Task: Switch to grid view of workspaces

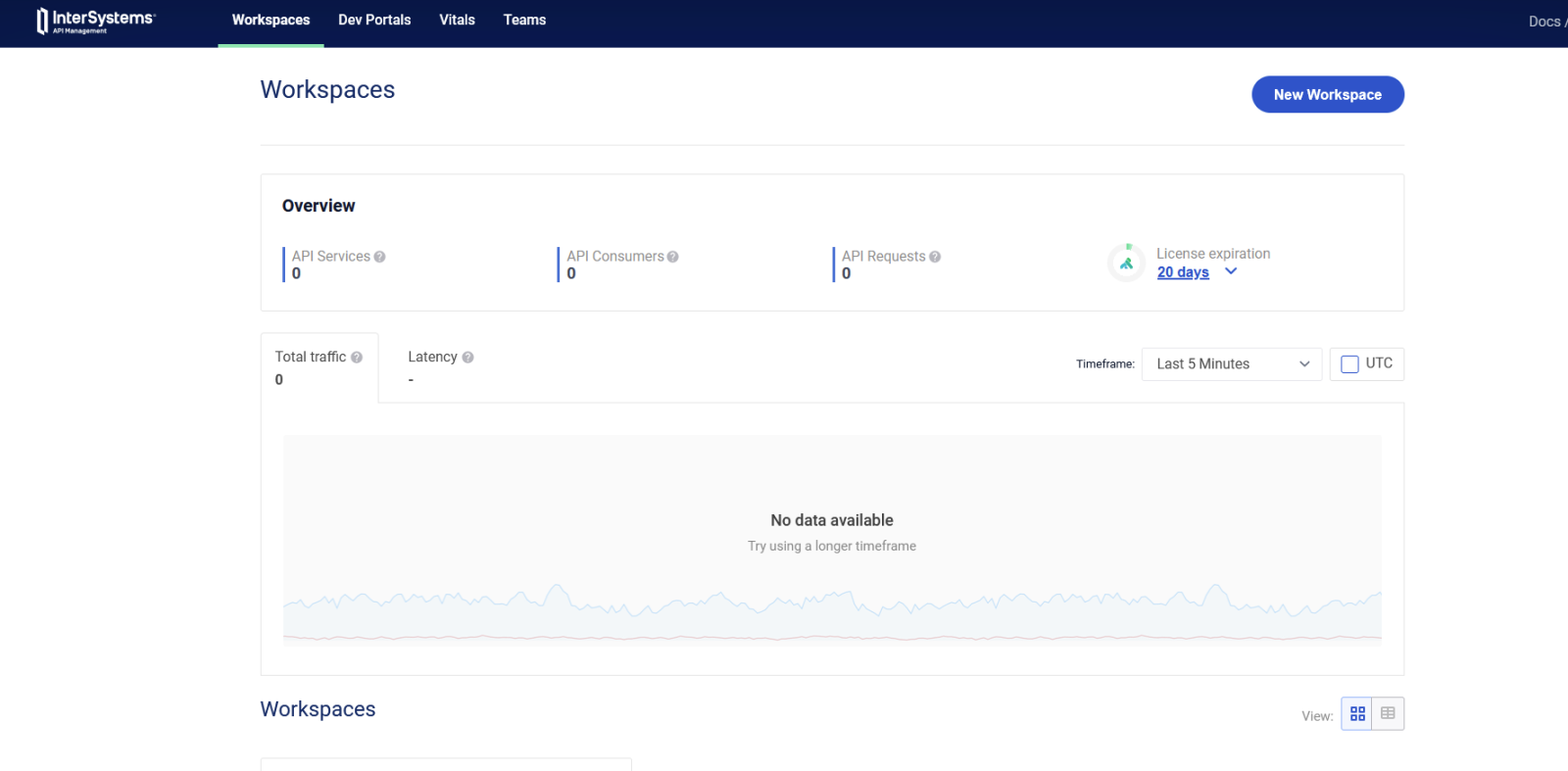Action: pyautogui.click(x=1357, y=714)
